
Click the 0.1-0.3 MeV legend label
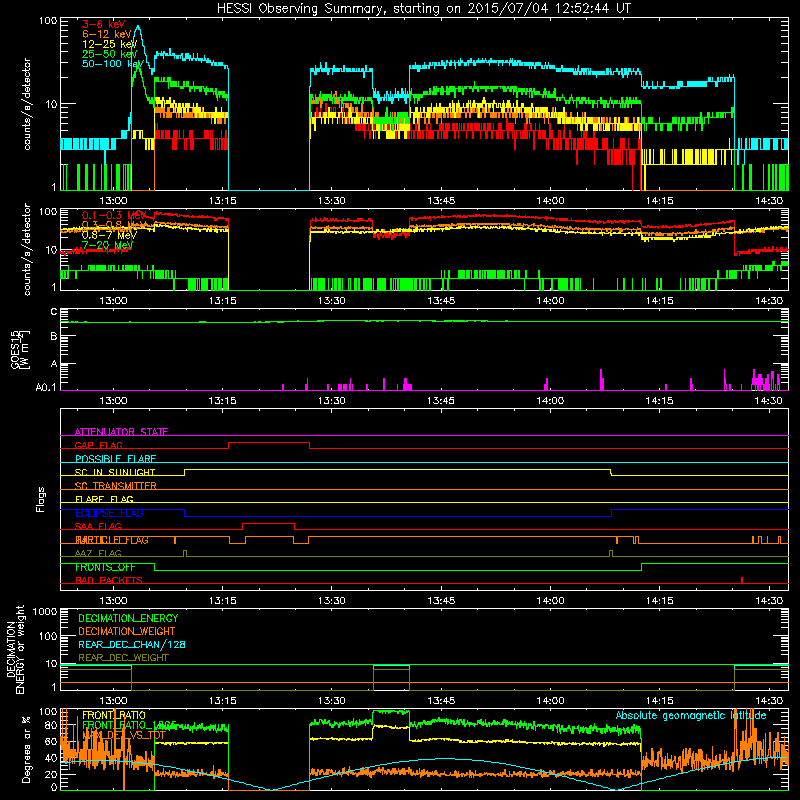click(114, 215)
